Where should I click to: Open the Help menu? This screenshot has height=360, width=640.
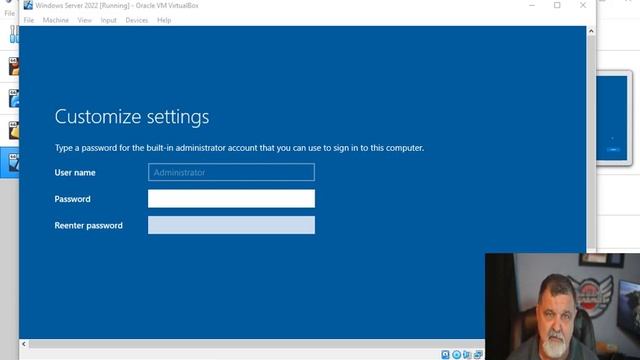(x=164, y=20)
